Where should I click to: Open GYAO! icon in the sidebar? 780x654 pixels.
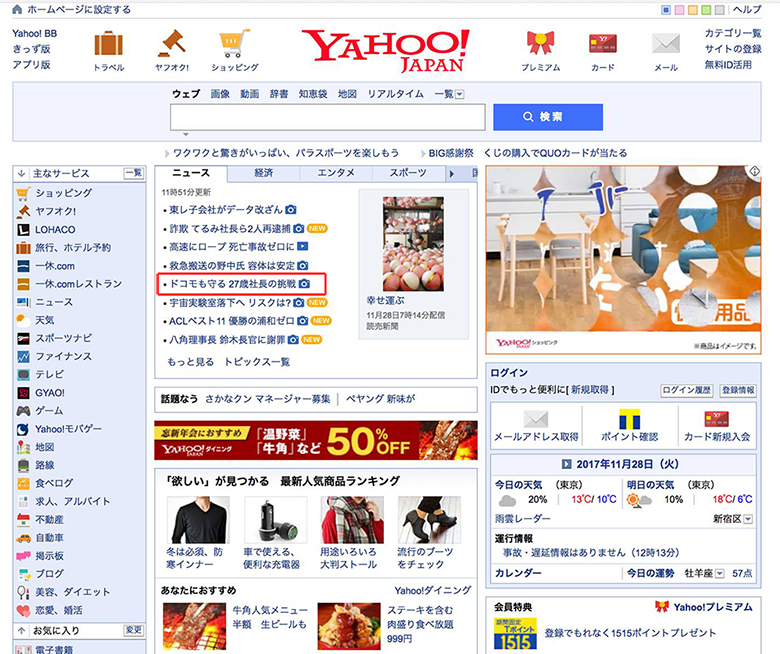pos(23,393)
